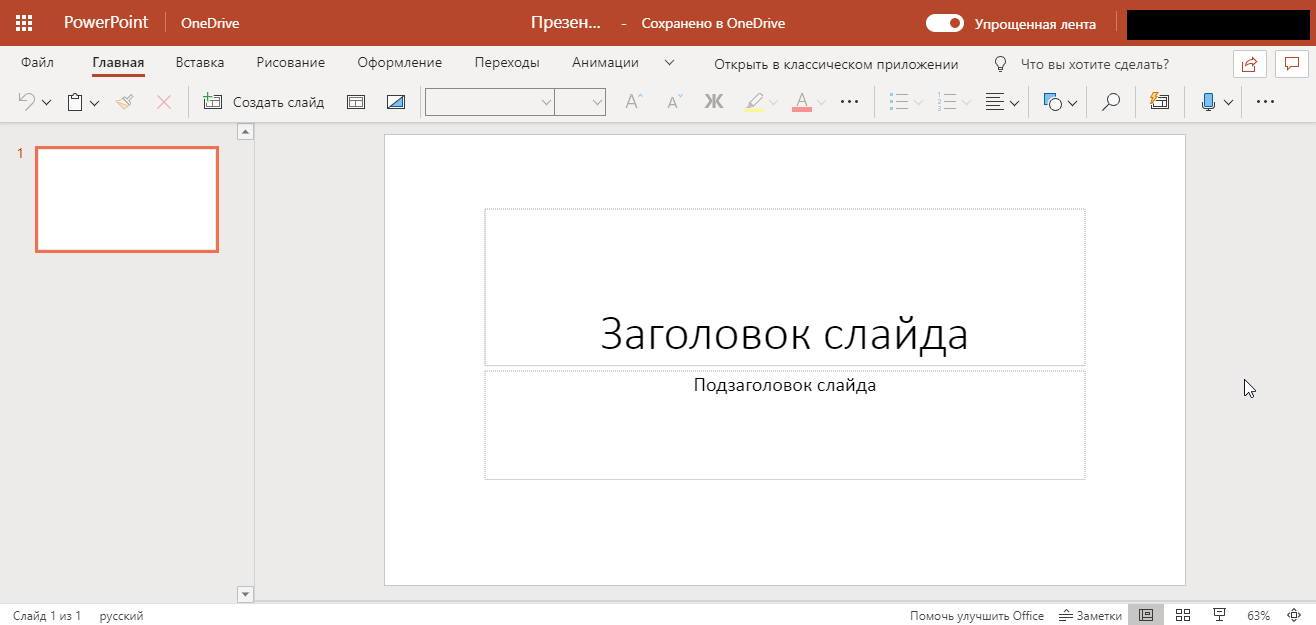This screenshot has width=1316, height=625.
Task: Click Открыть в классическом приложении
Action: tap(836, 64)
